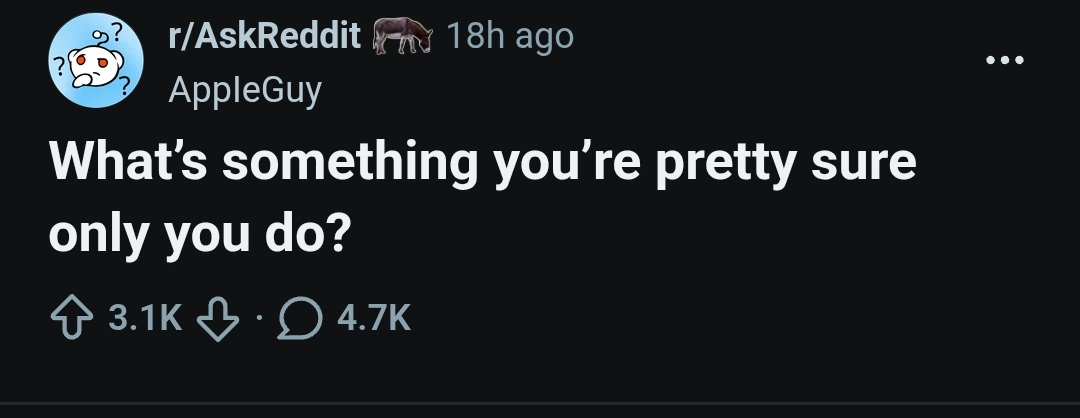Upvote the AskReddit post
The width and height of the screenshot is (1080, 418).
pyautogui.click(x=74, y=318)
